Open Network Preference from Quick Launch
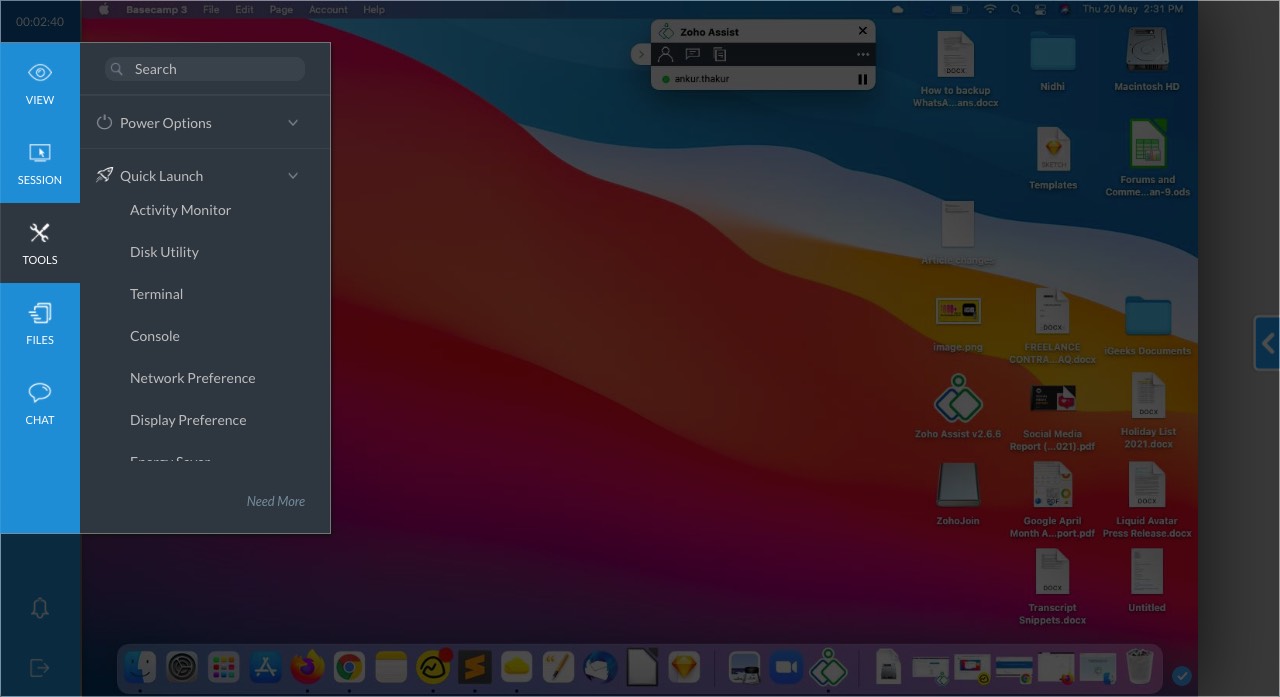 pos(192,378)
